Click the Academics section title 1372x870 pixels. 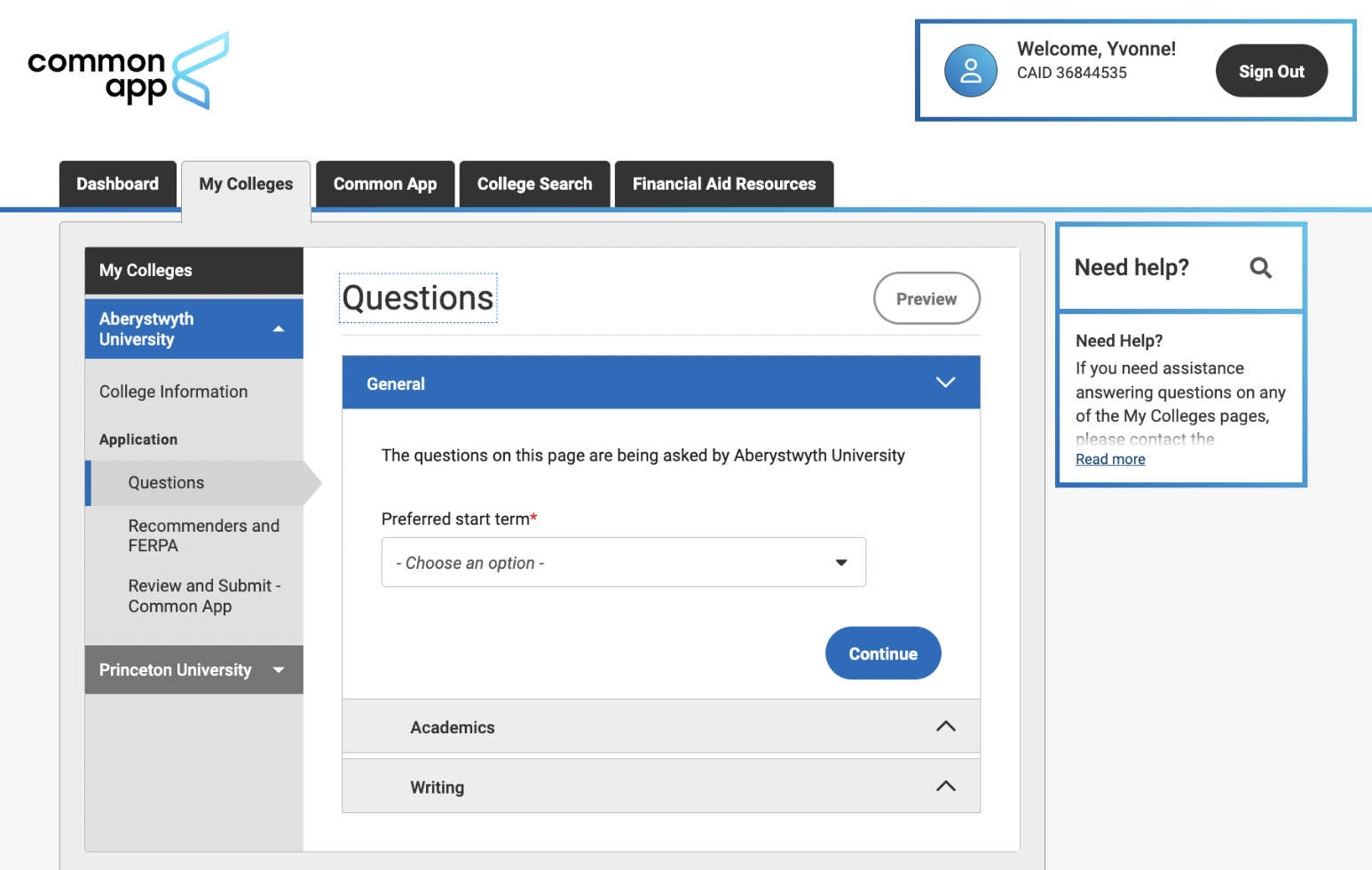pyautogui.click(x=453, y=727)
